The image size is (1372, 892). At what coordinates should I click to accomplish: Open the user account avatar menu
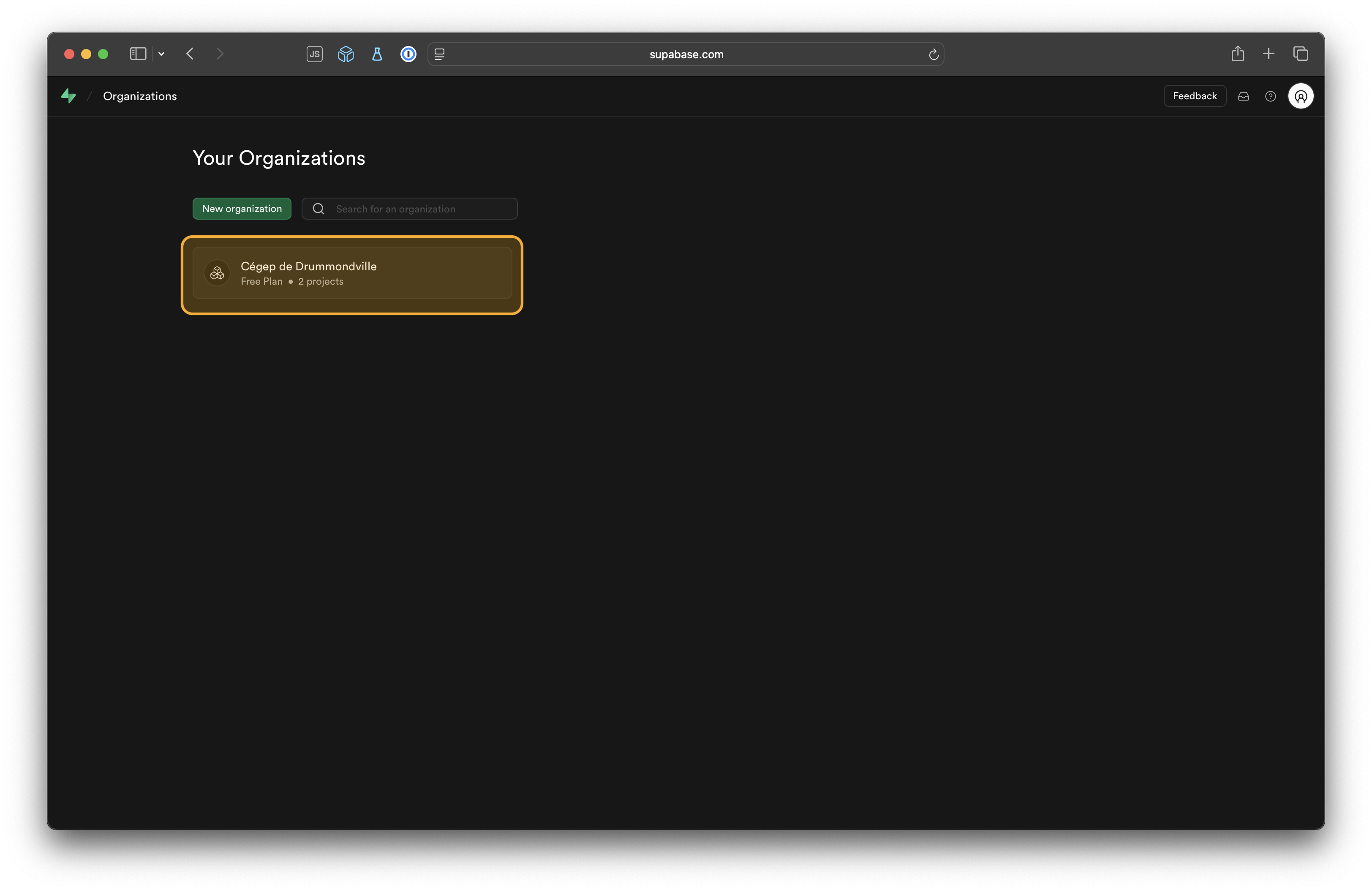1301,96
